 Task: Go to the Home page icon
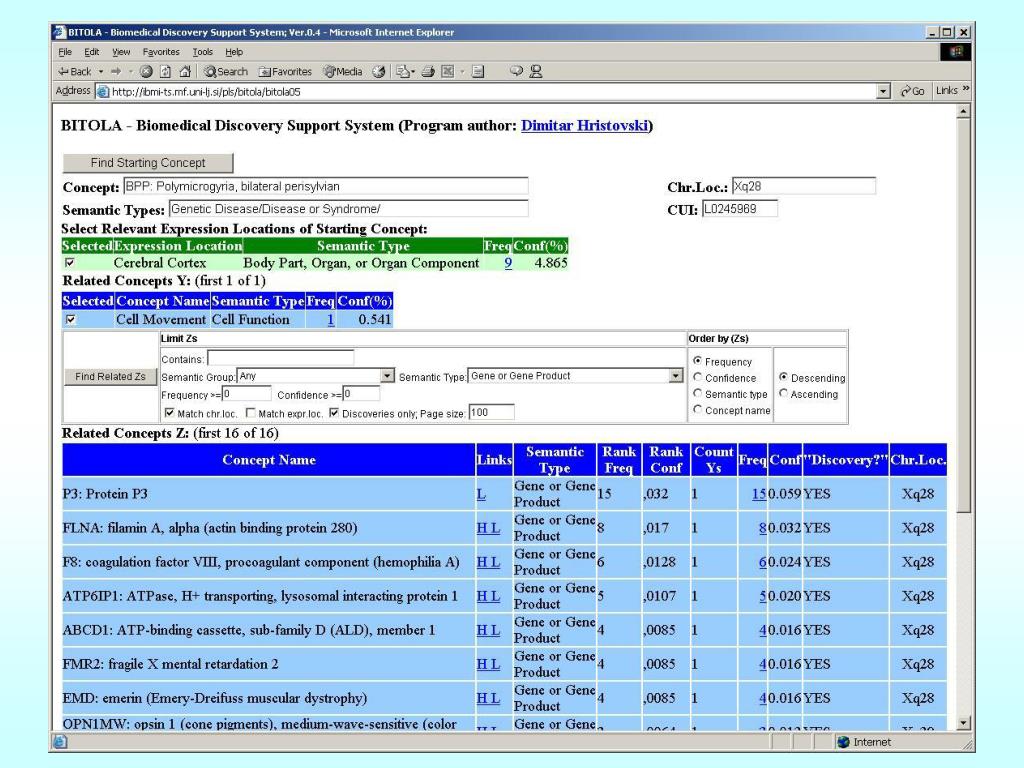(x=185, y=71)
